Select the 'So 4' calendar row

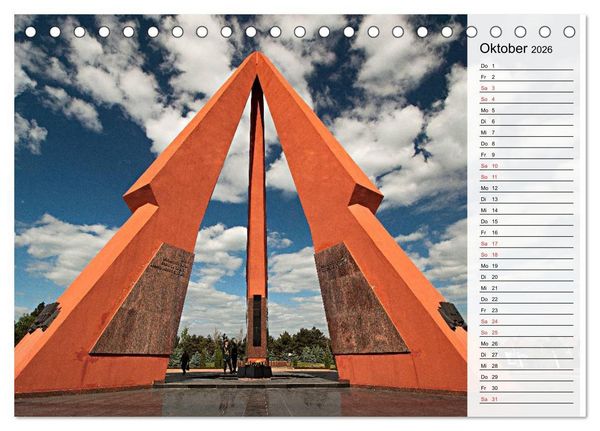click(x=527, y=99)
